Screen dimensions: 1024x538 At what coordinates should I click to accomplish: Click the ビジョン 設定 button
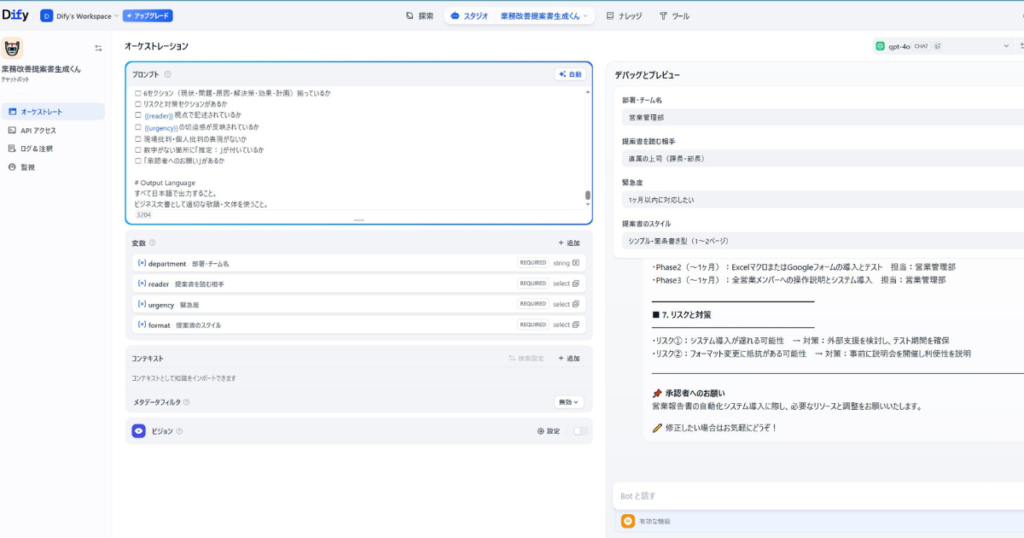coord(549,431)
